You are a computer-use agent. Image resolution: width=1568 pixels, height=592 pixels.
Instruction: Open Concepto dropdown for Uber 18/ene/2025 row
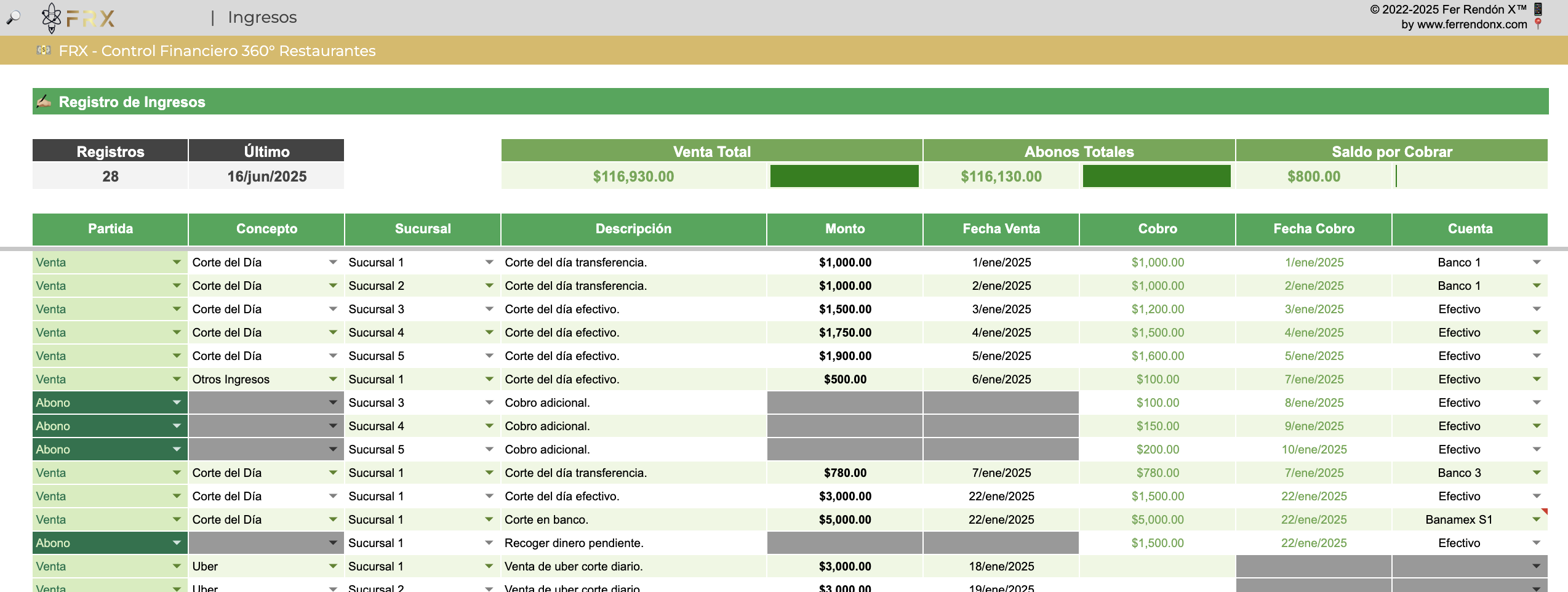tap(333, 566)
